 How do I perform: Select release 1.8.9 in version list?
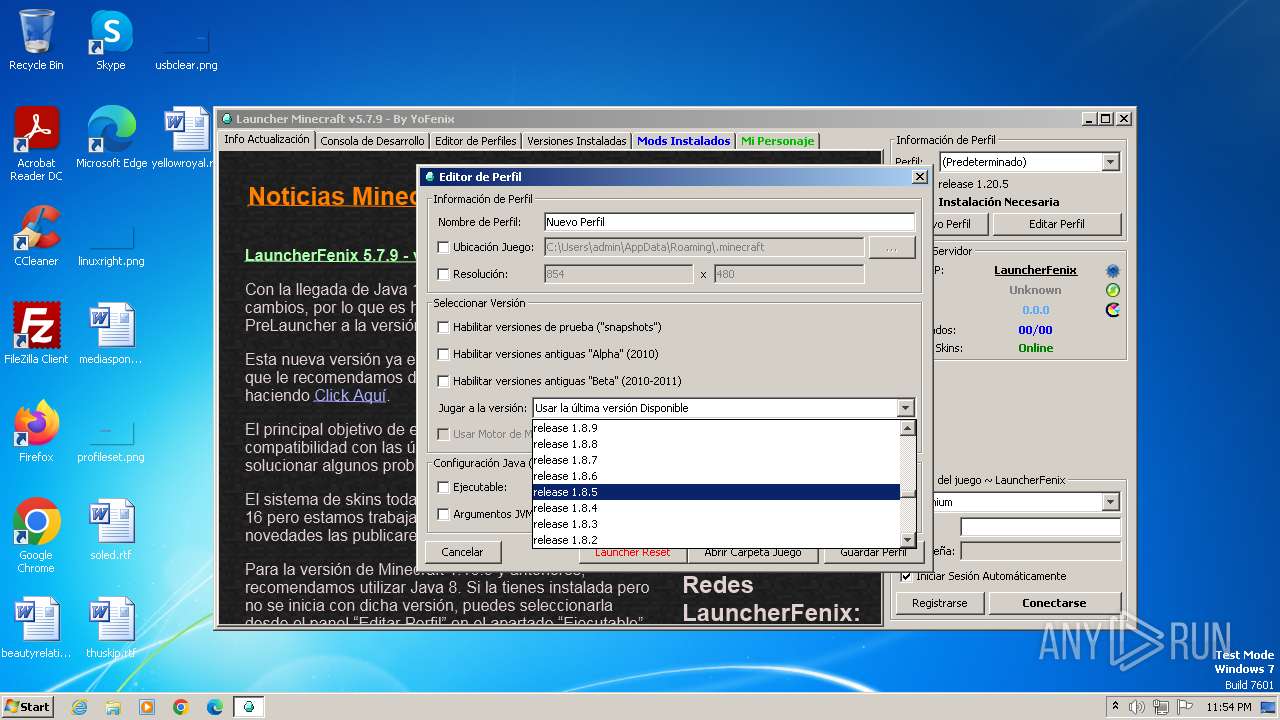[x=716, y=428]
